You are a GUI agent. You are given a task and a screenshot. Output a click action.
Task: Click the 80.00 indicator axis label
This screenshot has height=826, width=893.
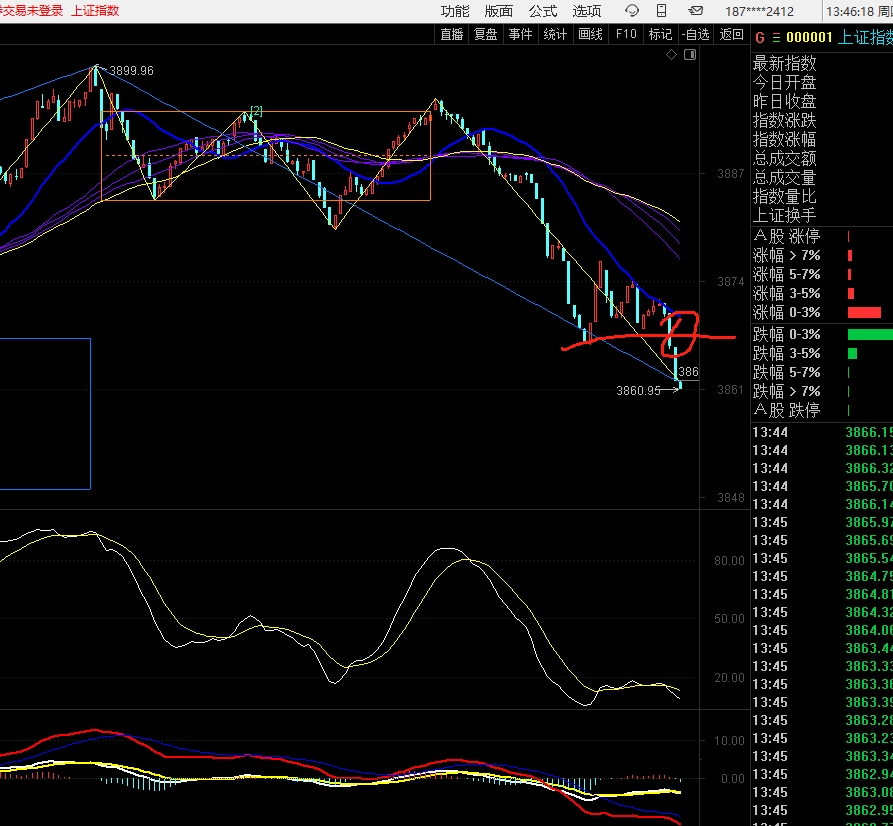729,561
